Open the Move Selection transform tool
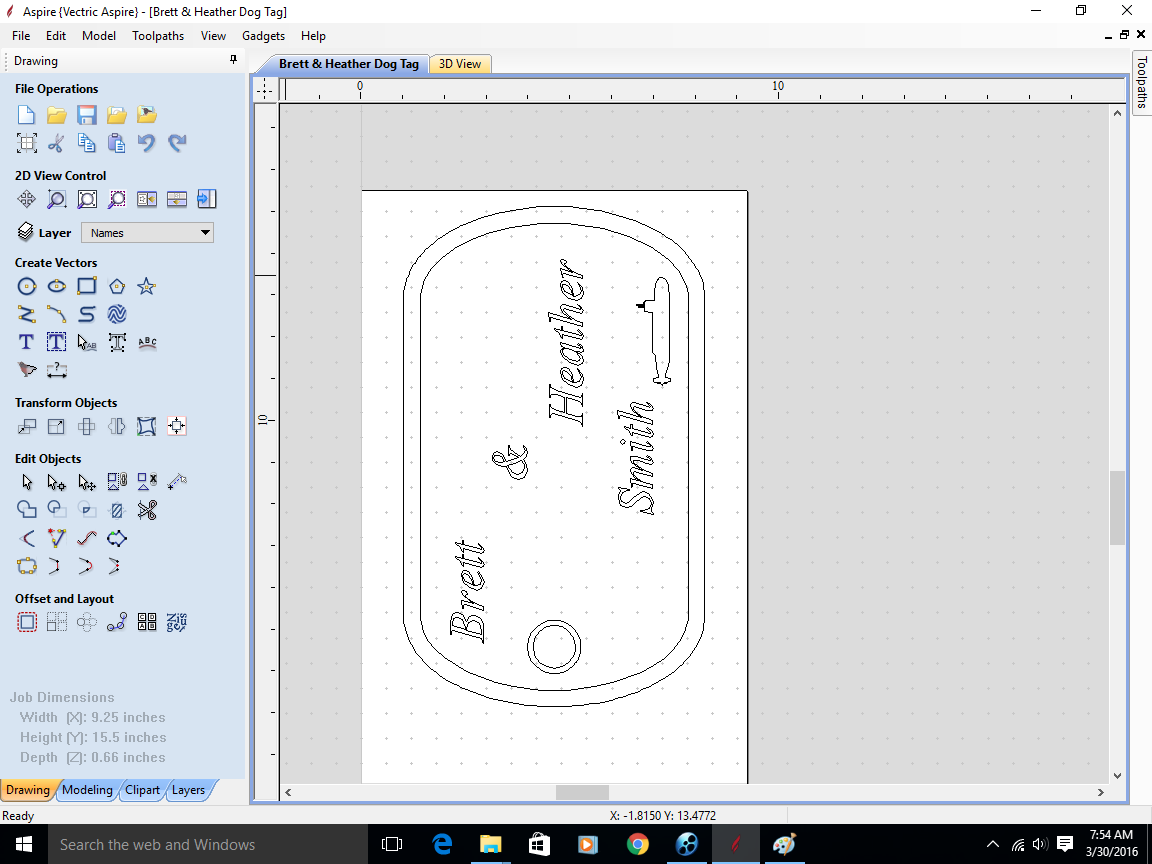Image resolution: width=1152 pixels, height=864 pixels. [26, 426]
